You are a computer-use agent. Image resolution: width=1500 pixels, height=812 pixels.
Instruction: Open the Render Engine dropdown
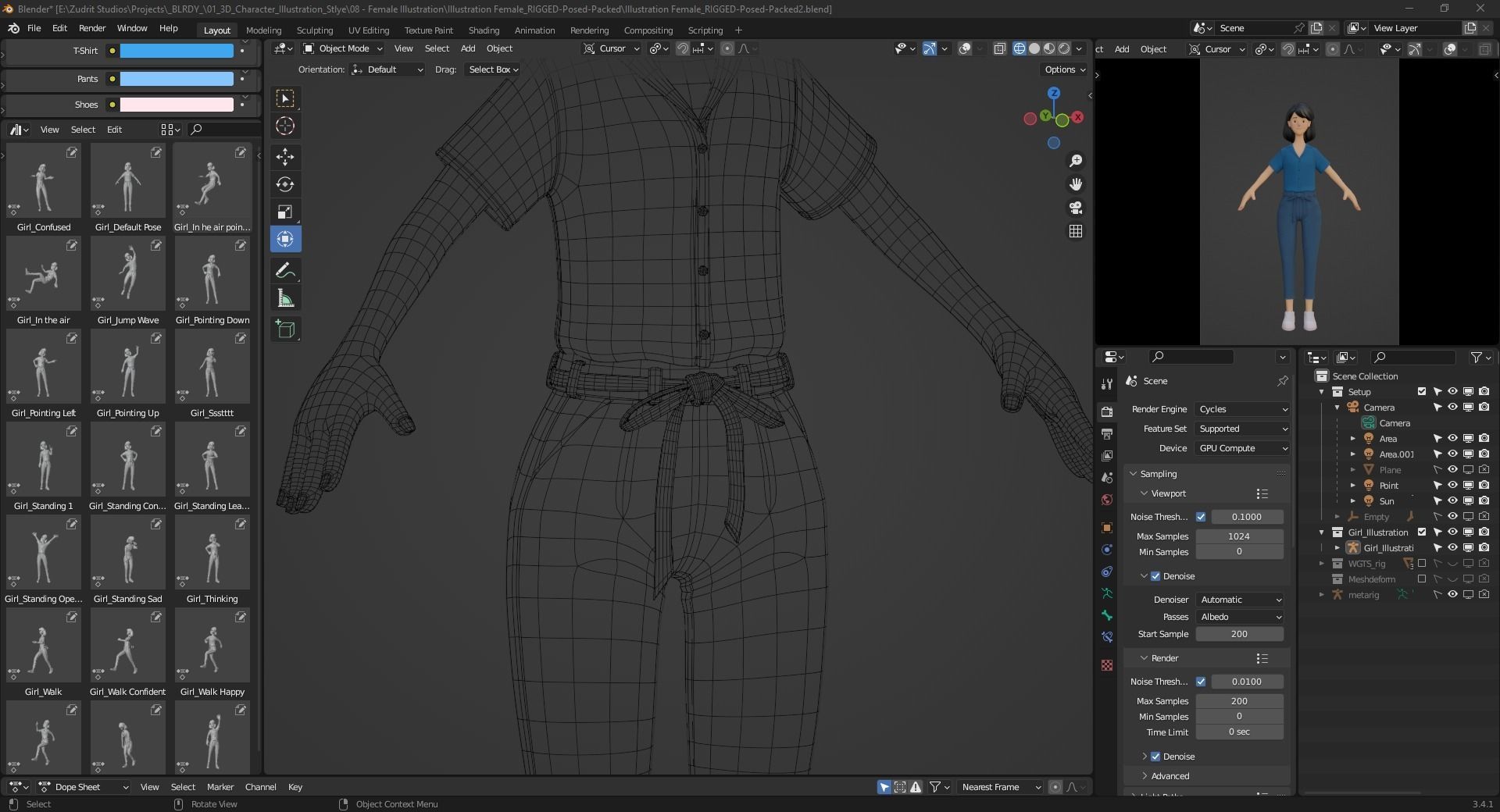click(x=1242, y=409)
